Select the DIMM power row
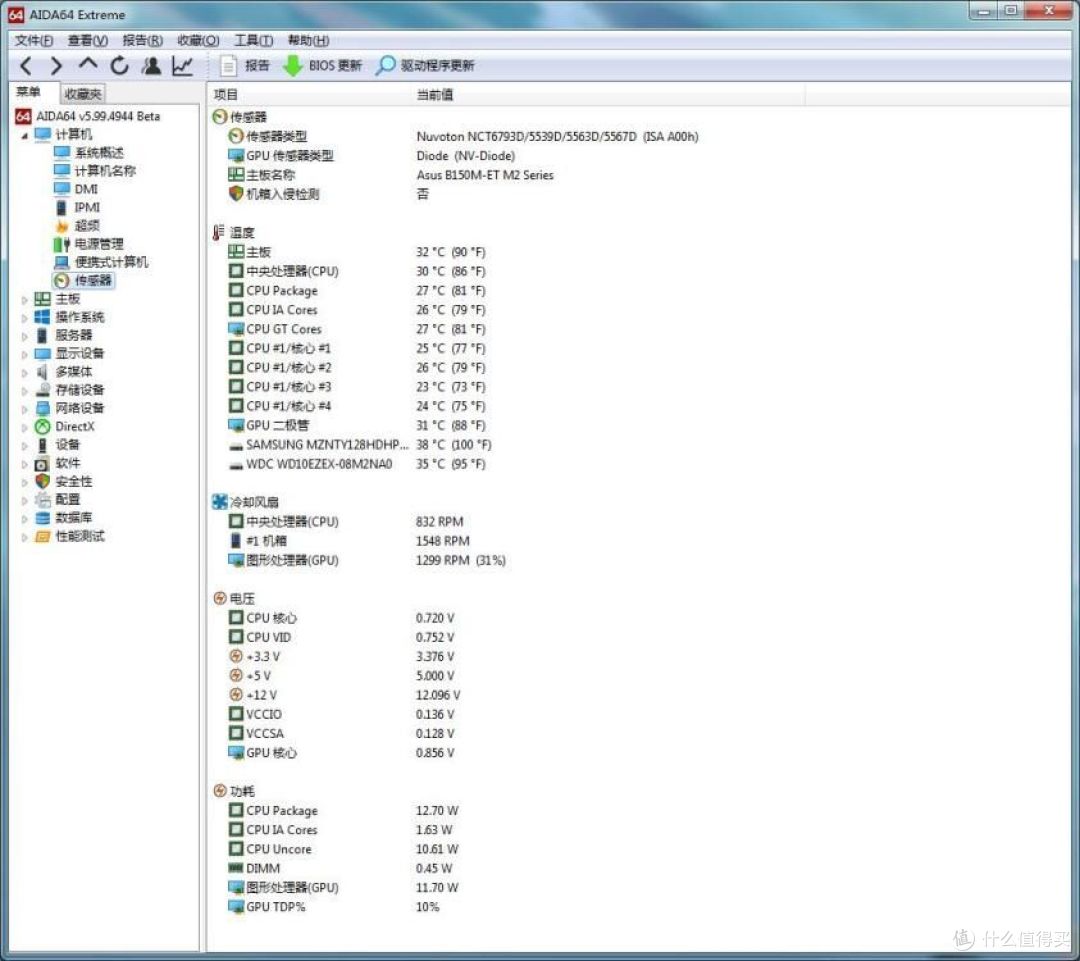Image resolution: width=1080 pixels, height=961 pixels. (x=342, y=869)
